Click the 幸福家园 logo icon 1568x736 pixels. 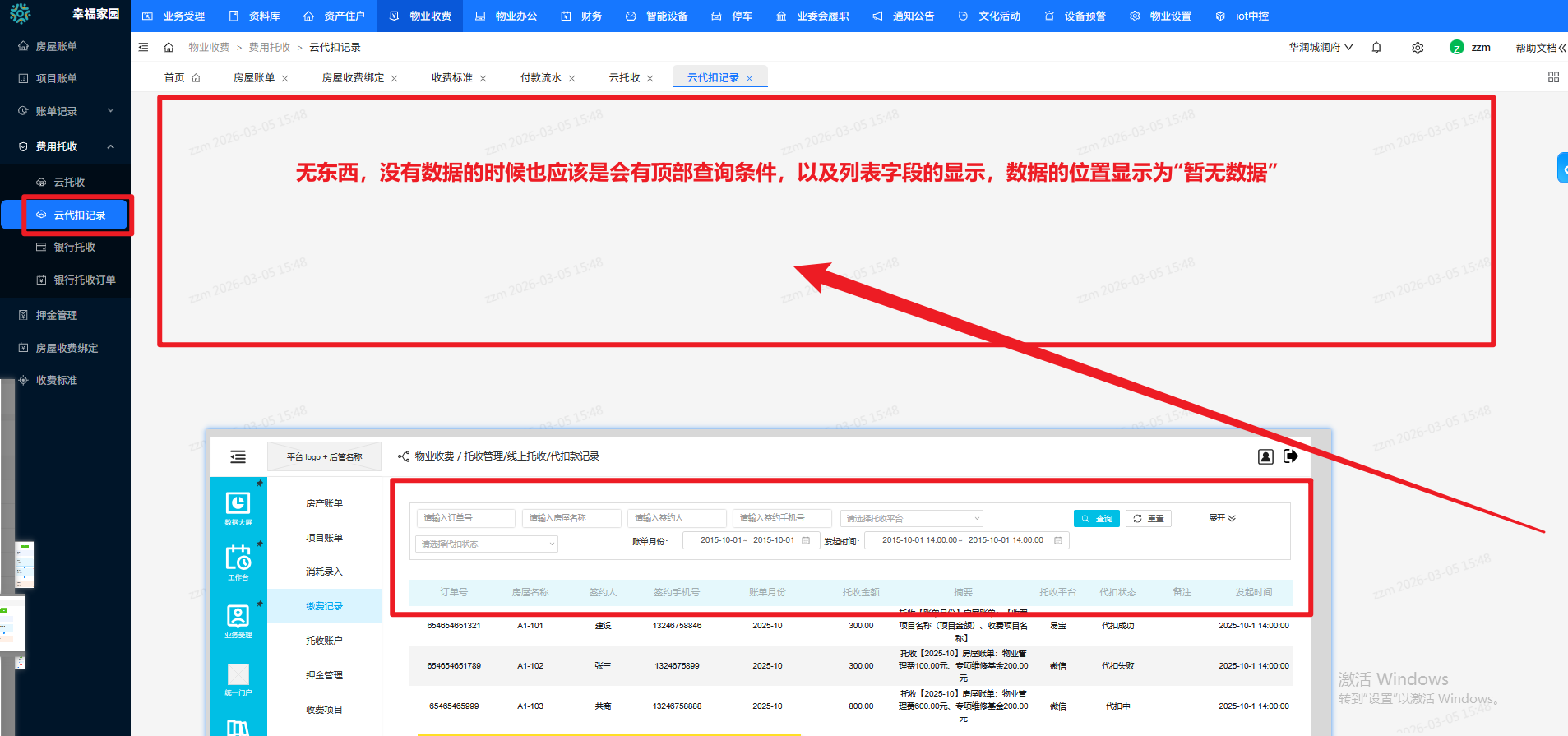coord(20,14)
